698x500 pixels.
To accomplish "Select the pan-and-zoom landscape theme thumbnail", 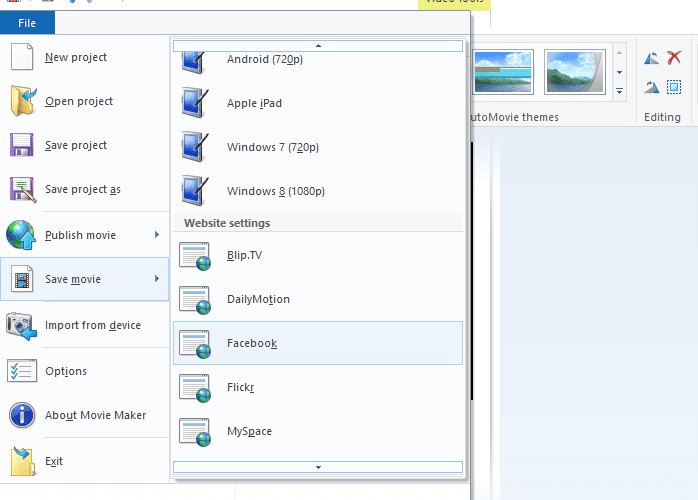I will (x=503, y=72).
